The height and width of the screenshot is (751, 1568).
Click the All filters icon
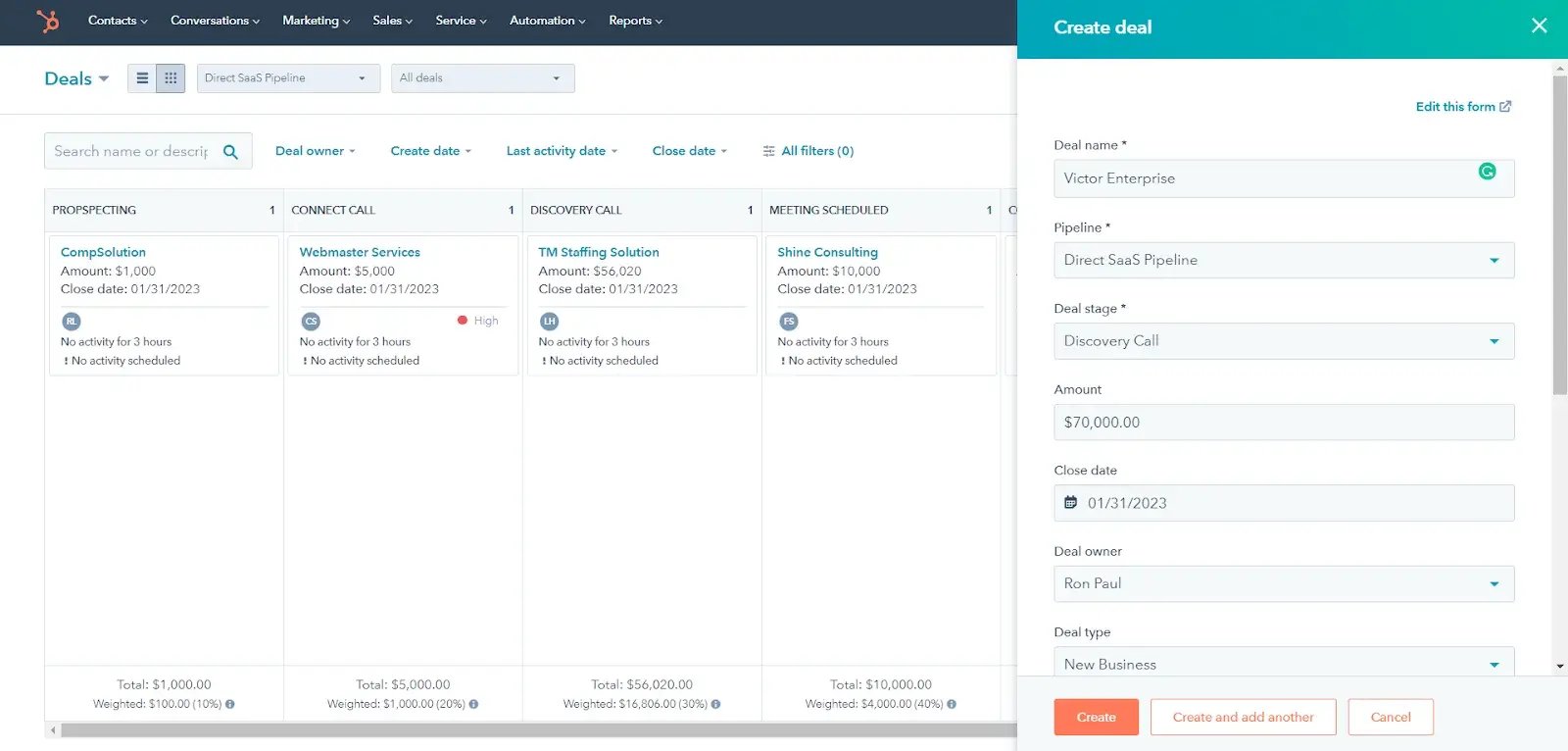coord(768,151)
